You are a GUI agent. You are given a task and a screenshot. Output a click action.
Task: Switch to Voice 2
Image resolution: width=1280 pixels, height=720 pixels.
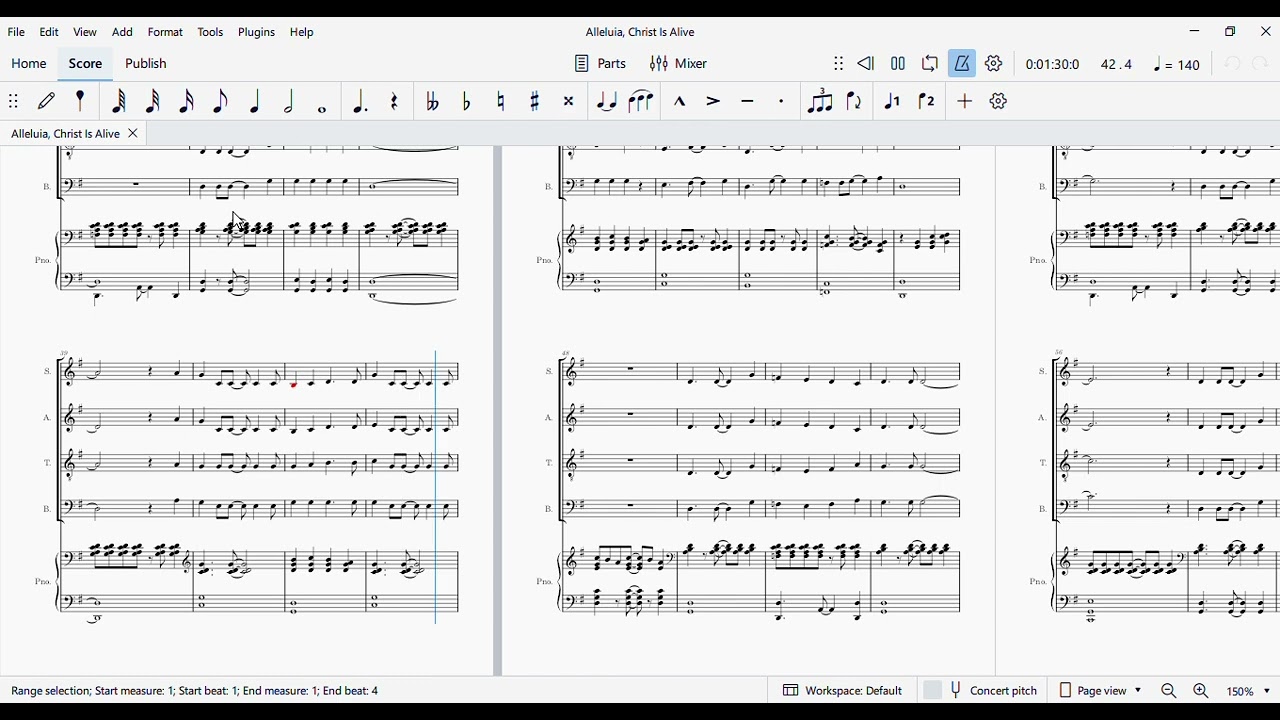tap(928, 101)
